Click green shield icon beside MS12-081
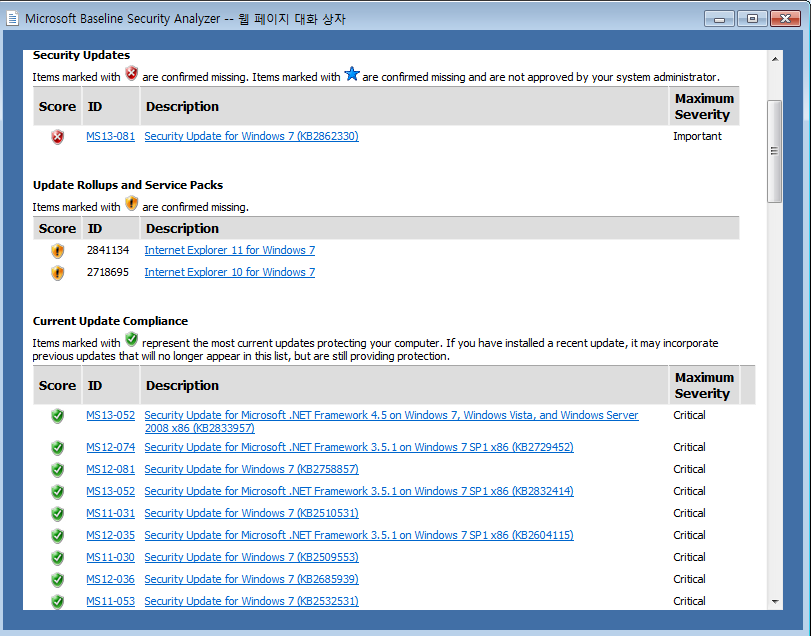Viewport: 811px width, 636px height. tap(57, 470)
